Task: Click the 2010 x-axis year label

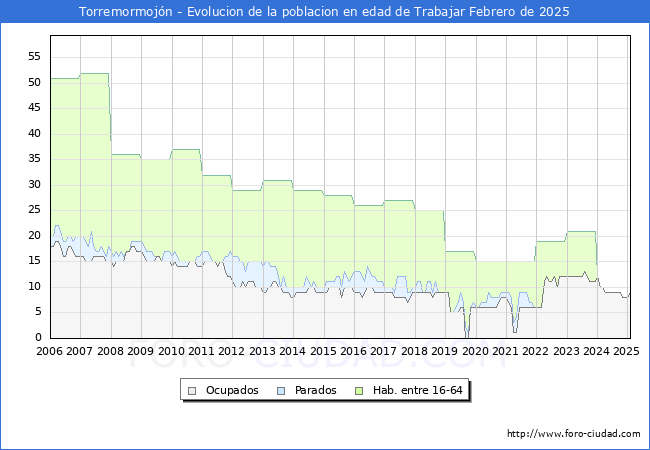Action: (x=171, y=351)
